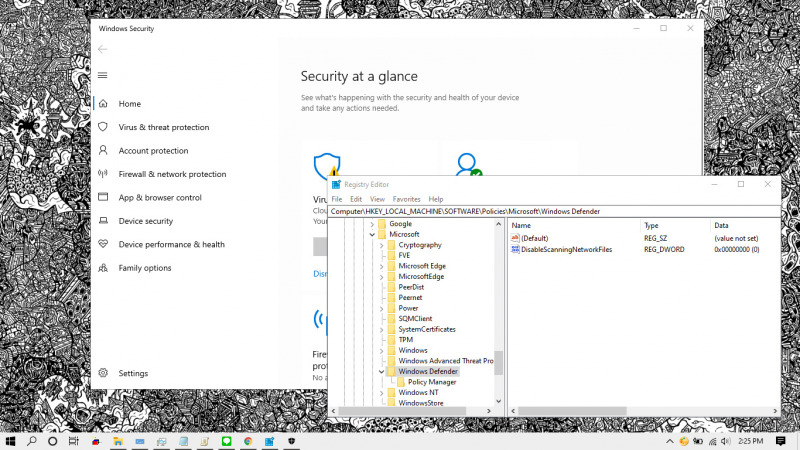
Task: Select WindowsStore registry key
Action: (x=420, y=403)
